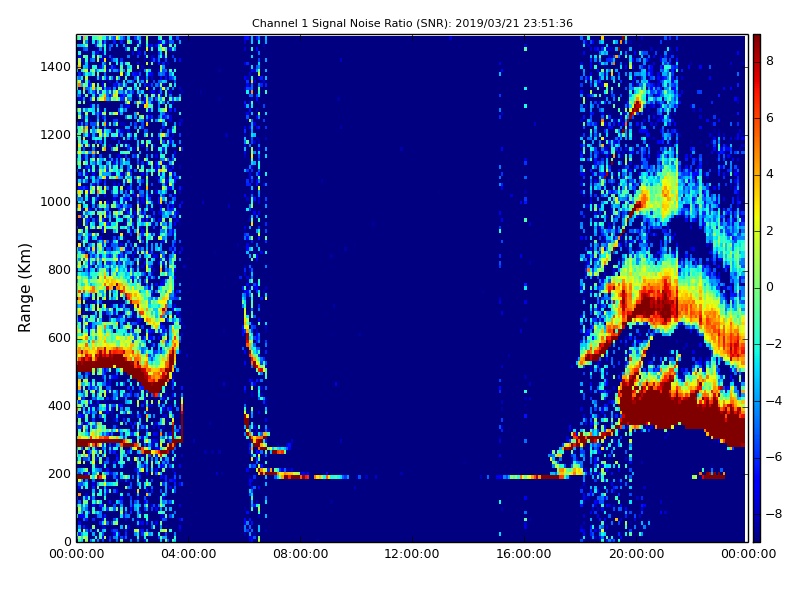The image size is (800, 600).
Task: Click the 16:00:00 time axis label
Action: click(x=524, y=554)
